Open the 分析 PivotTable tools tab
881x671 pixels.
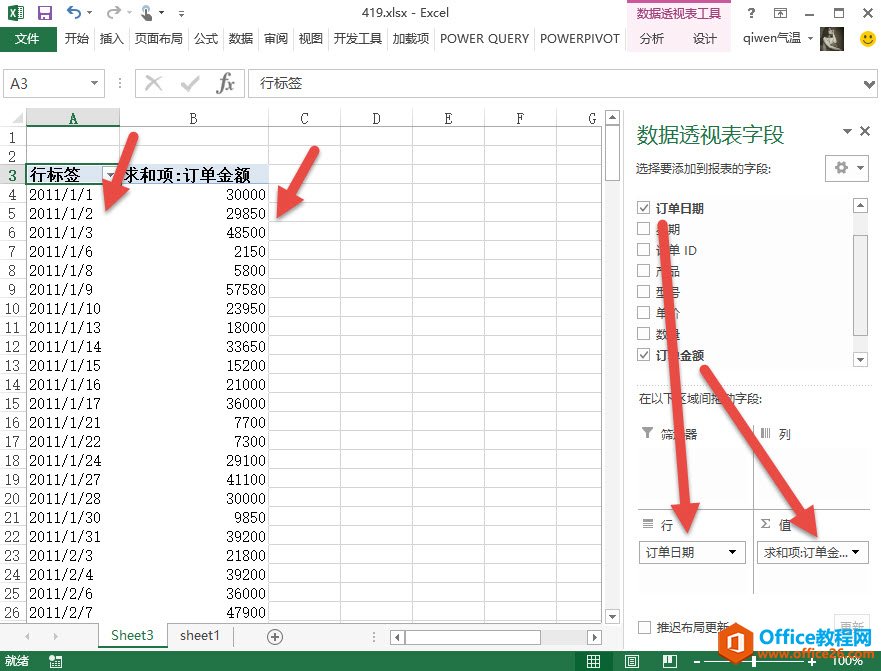pyautogui.click(x=651, y=39)
